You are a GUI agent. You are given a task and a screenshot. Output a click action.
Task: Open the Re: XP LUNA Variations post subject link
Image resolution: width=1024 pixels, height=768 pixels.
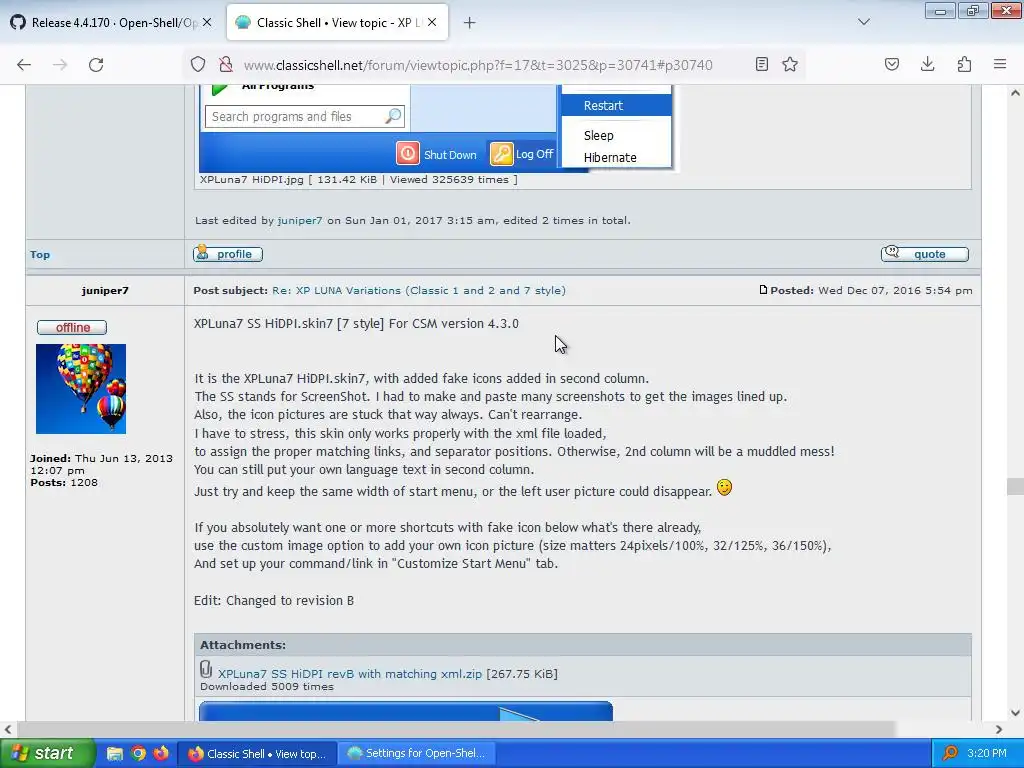(419, 291)
